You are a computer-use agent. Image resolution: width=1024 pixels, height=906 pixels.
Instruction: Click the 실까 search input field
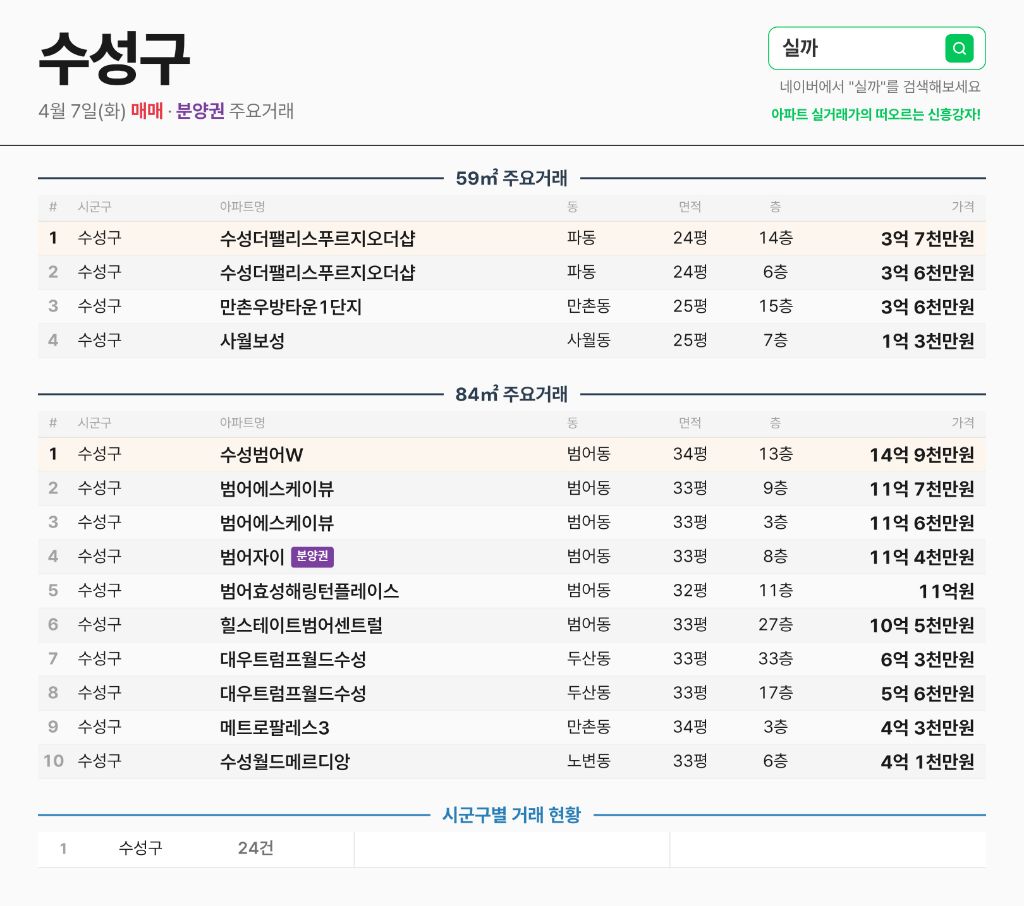pyautogui.click(x=876, y=48)
